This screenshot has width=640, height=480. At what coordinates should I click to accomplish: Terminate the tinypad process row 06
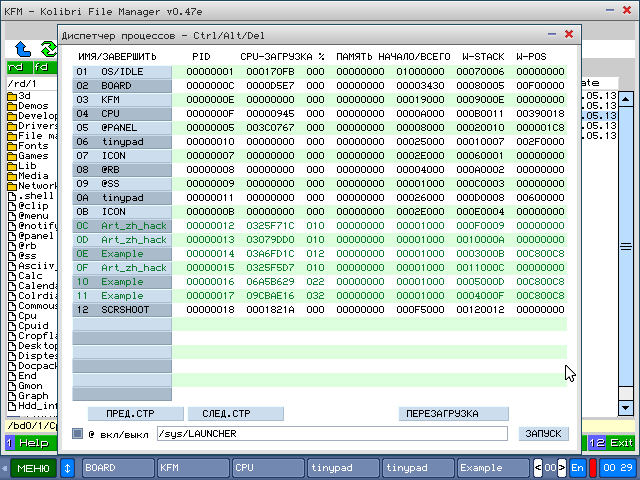(122, 141)
